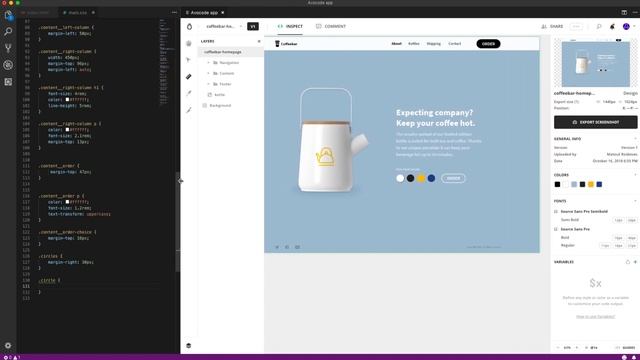Open the Extensions view in VS Code

(8, 82)
